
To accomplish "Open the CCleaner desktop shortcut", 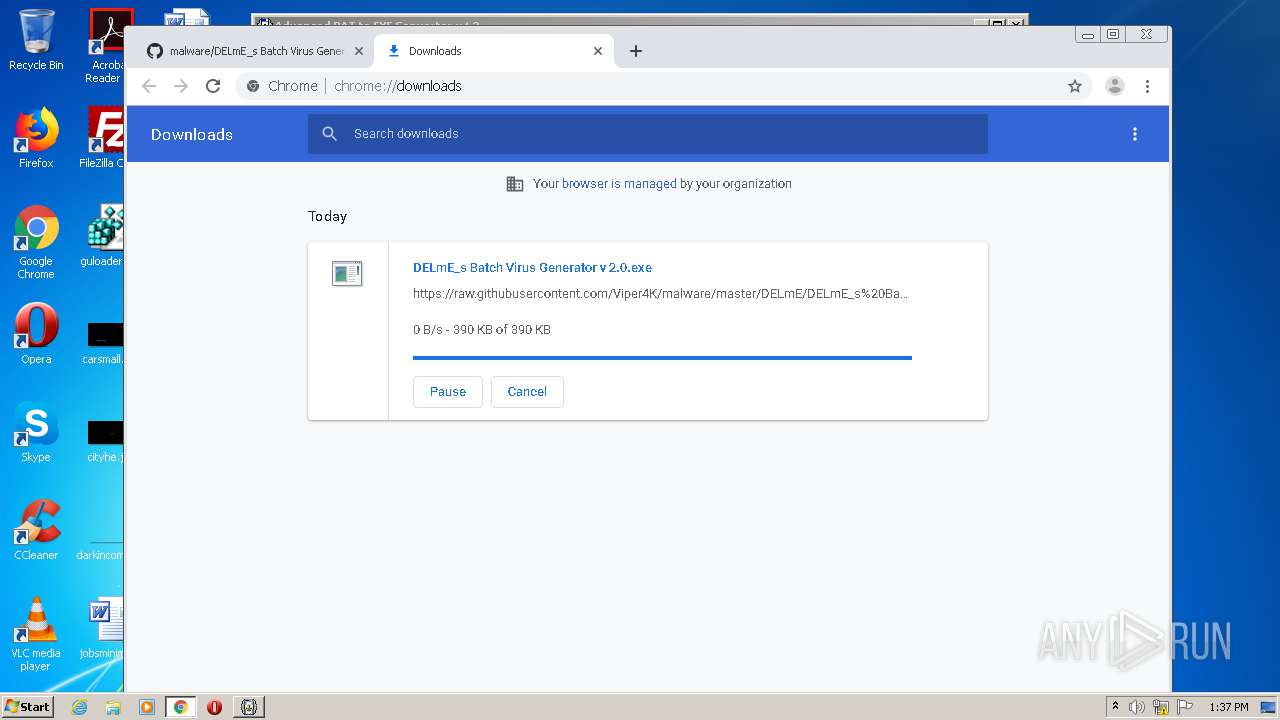I will pyautogui.click(x=36, y=530).
